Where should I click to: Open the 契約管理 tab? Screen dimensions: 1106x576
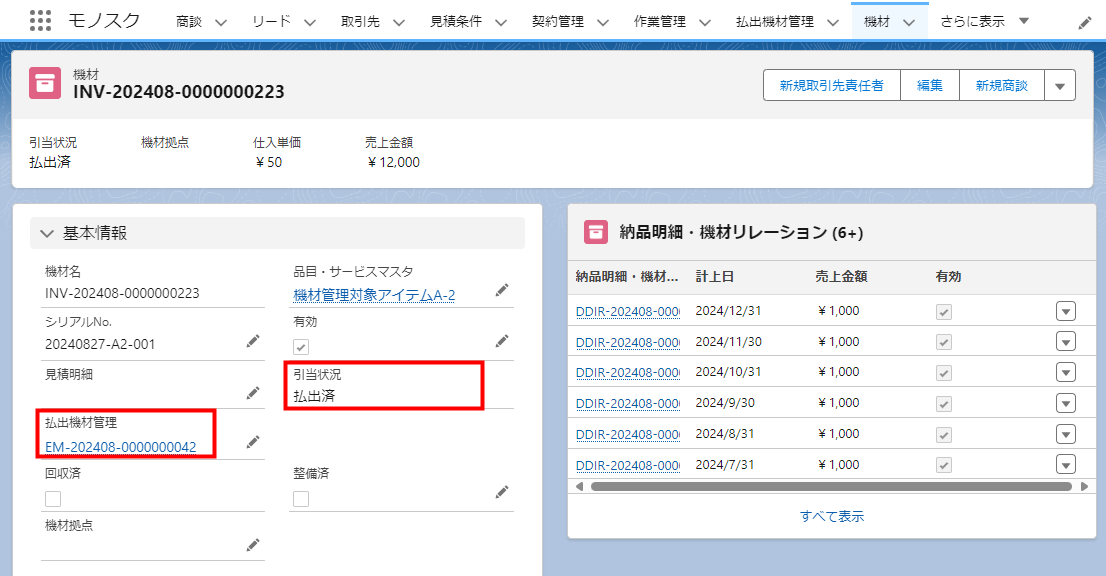[560, 21]
